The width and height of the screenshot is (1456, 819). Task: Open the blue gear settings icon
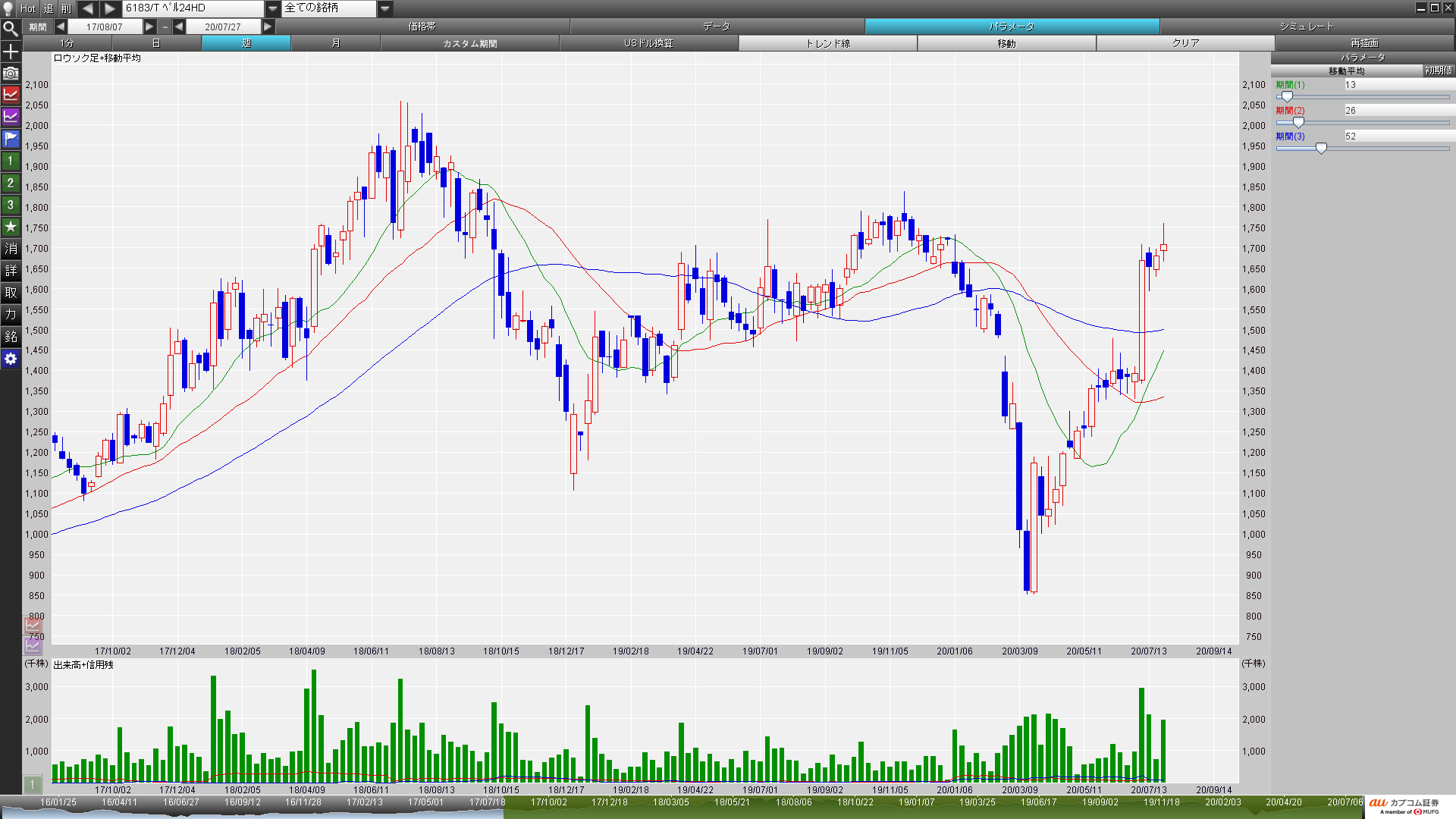[x=11, y=359]
